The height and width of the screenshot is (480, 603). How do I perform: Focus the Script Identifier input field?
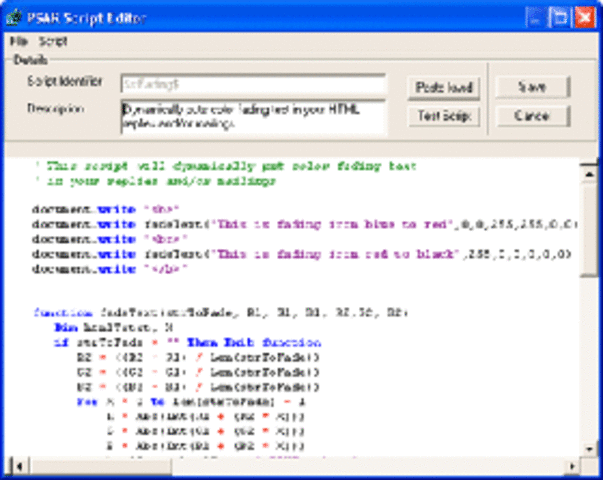[253, 84]
